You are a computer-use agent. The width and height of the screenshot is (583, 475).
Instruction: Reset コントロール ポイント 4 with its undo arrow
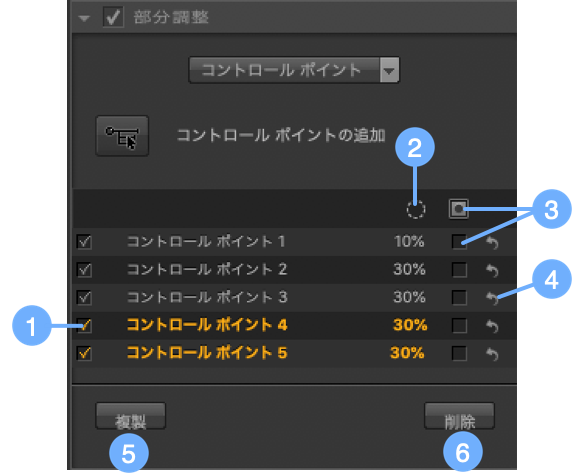[x=492, y=326]
